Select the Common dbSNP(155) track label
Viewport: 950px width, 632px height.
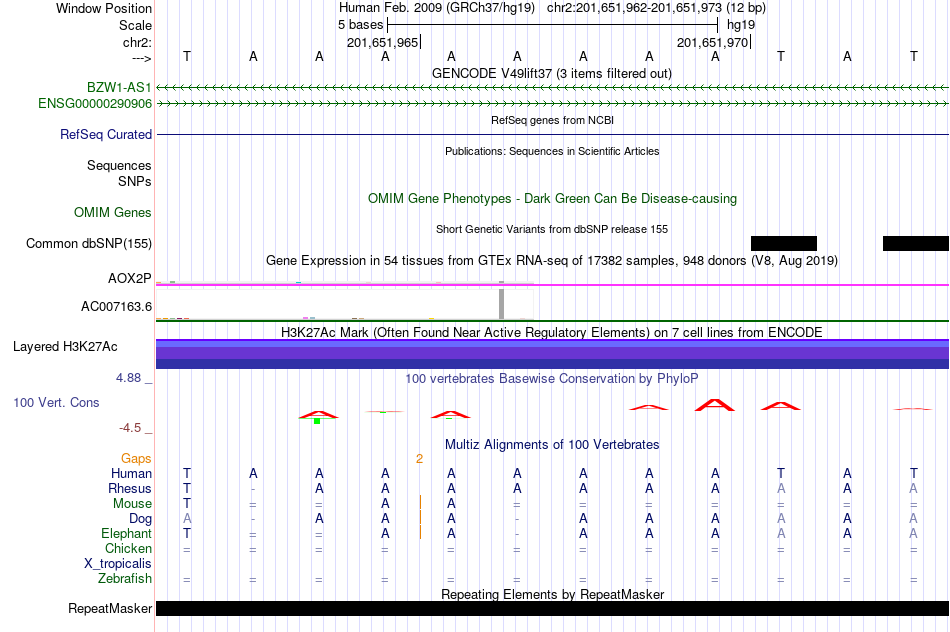coord(88,244)
